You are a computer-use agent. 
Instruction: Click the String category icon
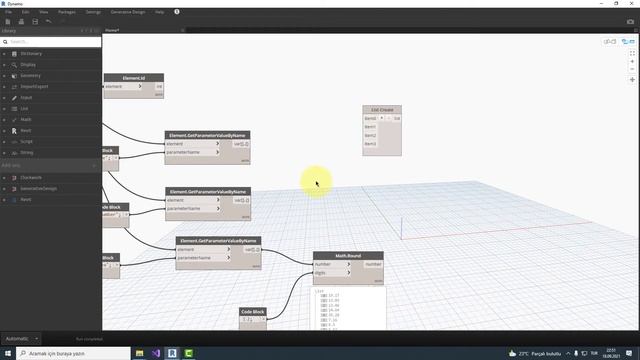(x=14, y=153)
